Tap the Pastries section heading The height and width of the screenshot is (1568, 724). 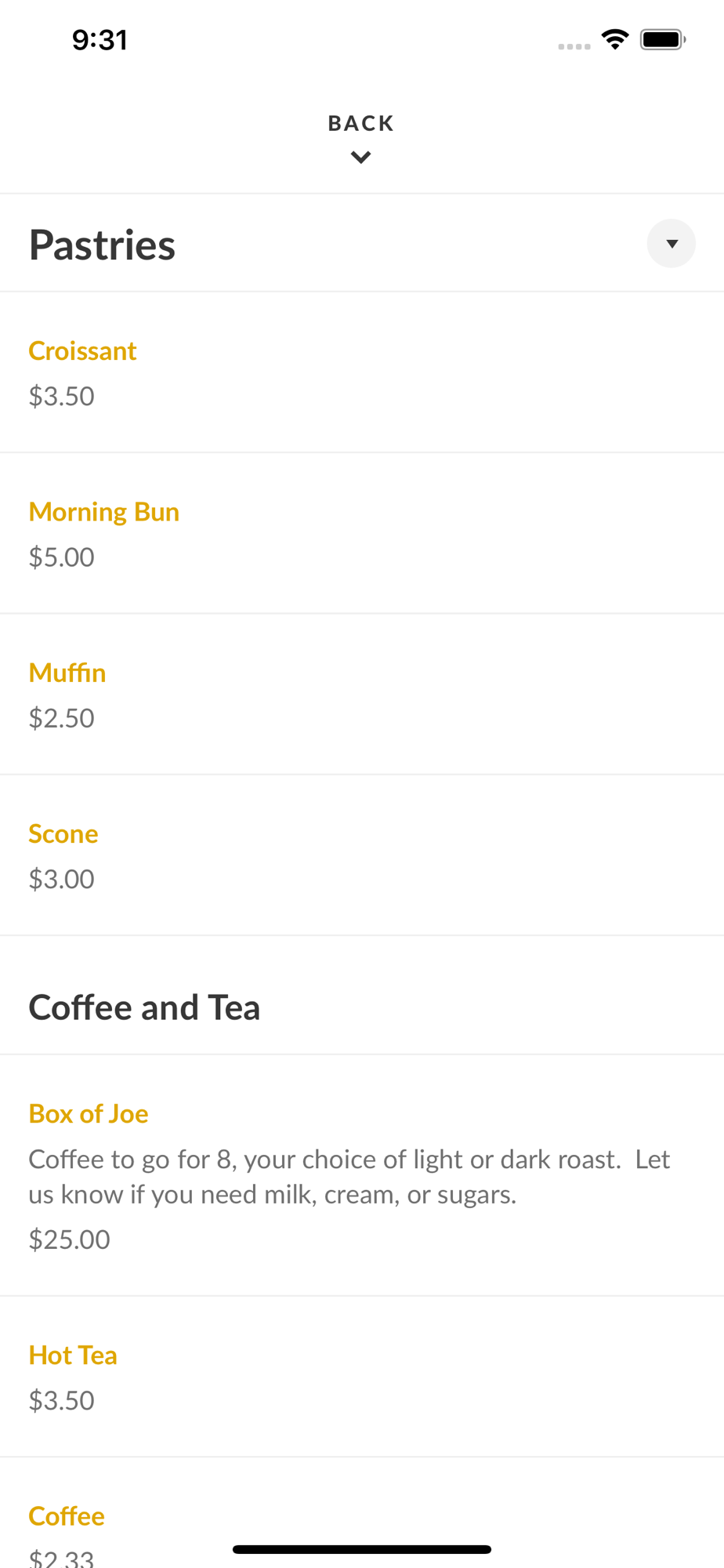102,245
